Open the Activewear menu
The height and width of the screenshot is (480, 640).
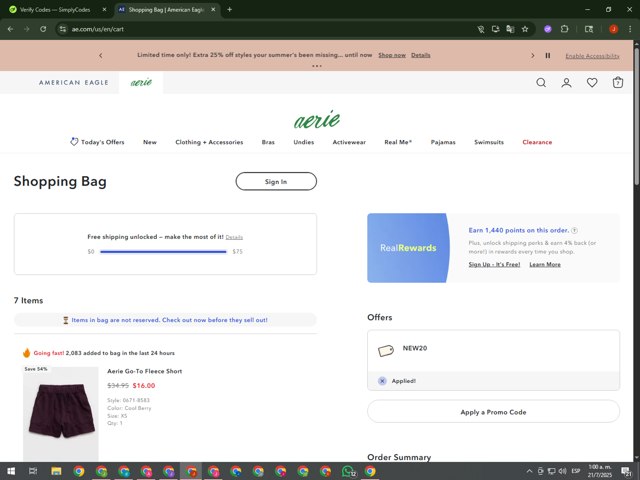[x=349, y=142]
